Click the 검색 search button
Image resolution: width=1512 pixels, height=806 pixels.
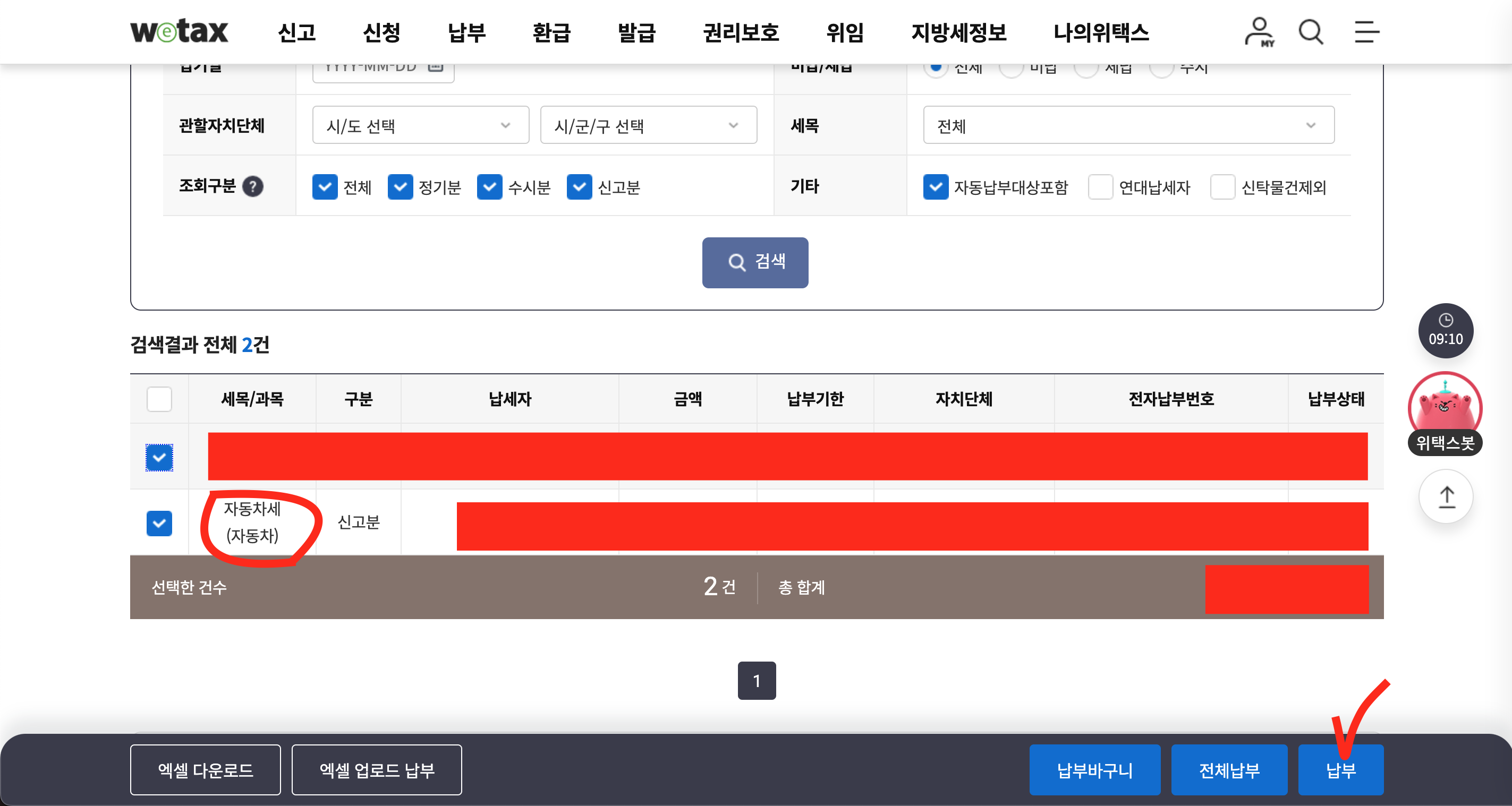click(755, 262)
